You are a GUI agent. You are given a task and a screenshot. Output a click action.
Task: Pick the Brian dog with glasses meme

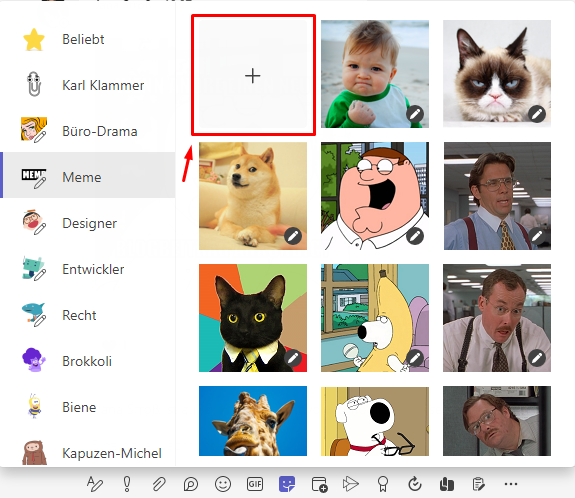tap(375, 421)
